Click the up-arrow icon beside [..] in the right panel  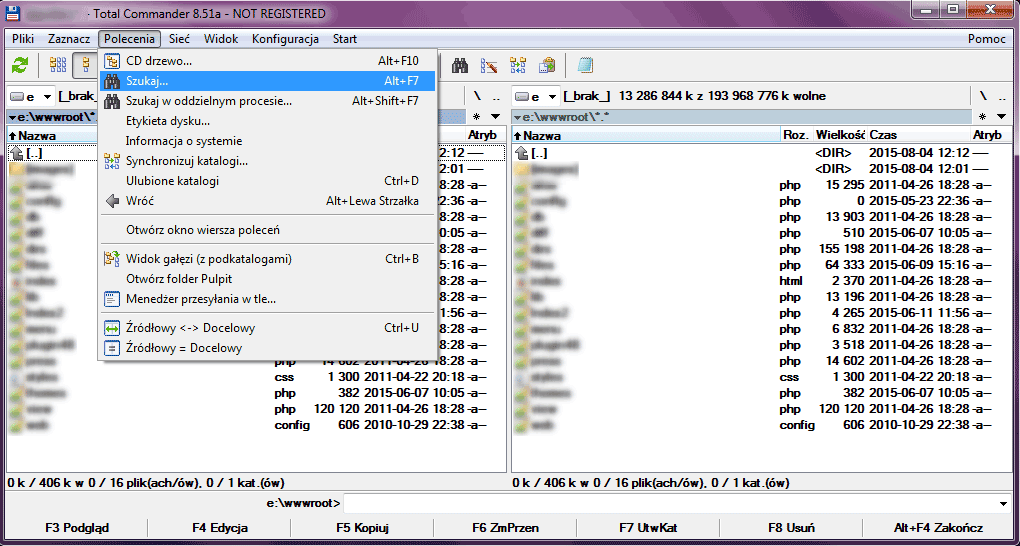(521, 154)
